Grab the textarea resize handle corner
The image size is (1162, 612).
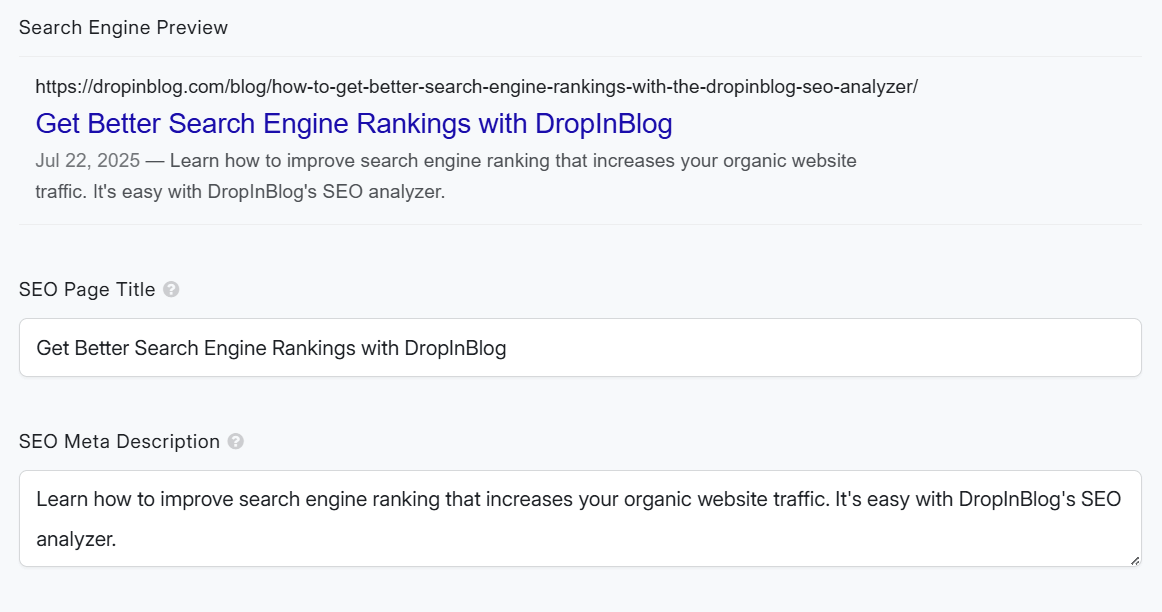[x=1135, y=561]
